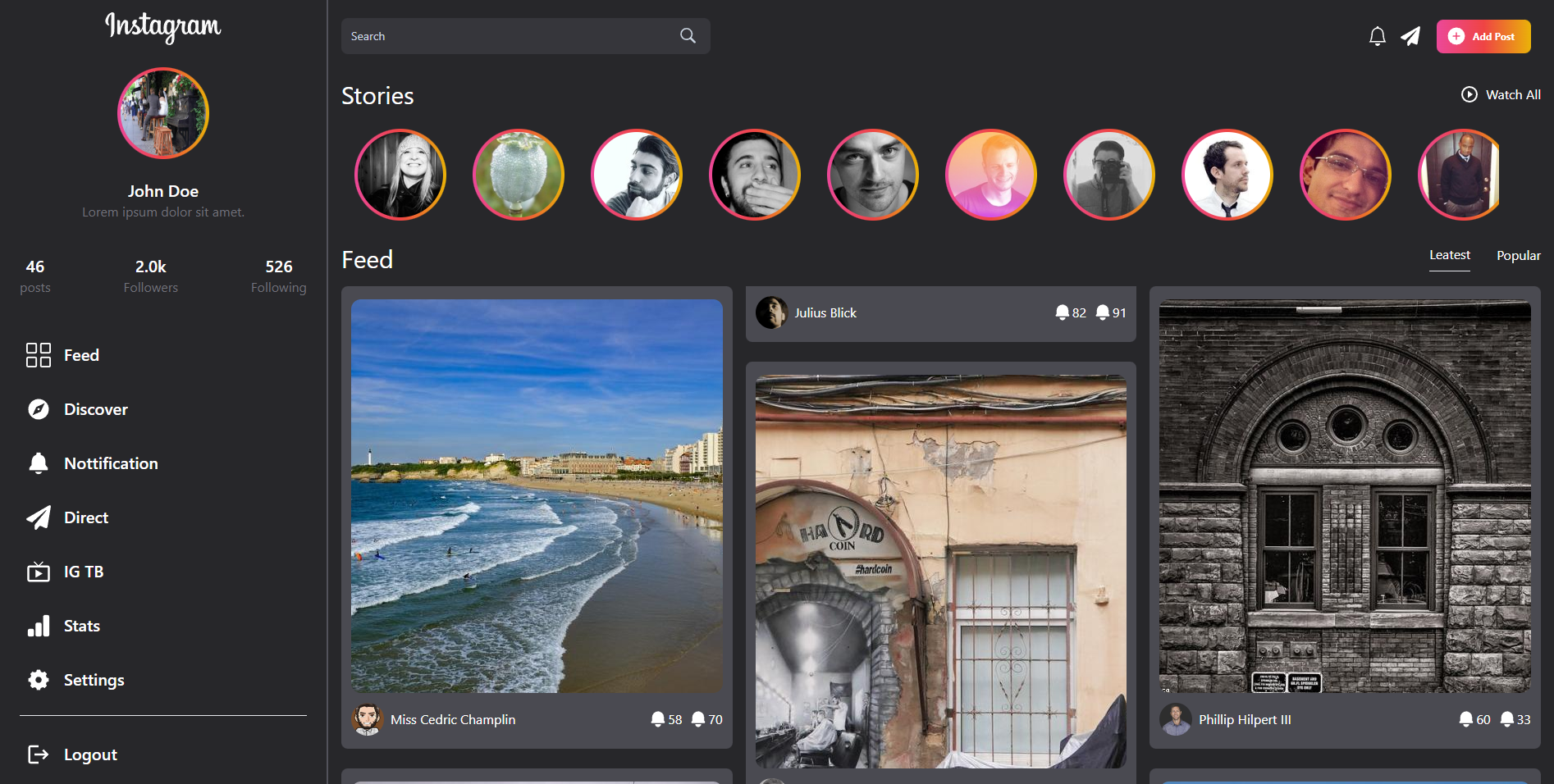Viewport: 1554px width, 784px height.
Task: Open the 2.0k Followers count
Action: click(x=151, y=276)
